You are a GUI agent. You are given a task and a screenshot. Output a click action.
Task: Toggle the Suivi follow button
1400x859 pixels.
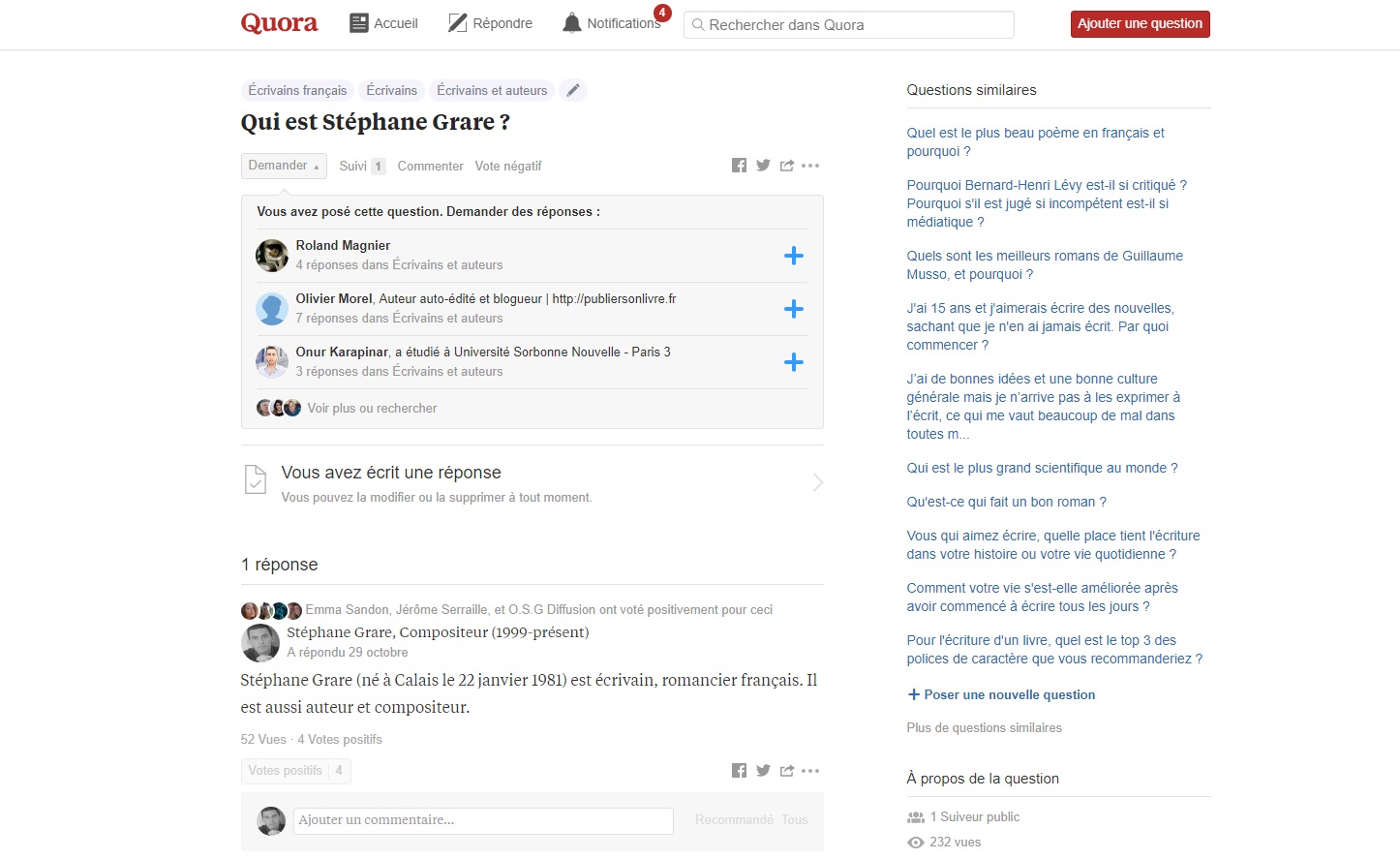pyautogui.click(x=362, y=167)
